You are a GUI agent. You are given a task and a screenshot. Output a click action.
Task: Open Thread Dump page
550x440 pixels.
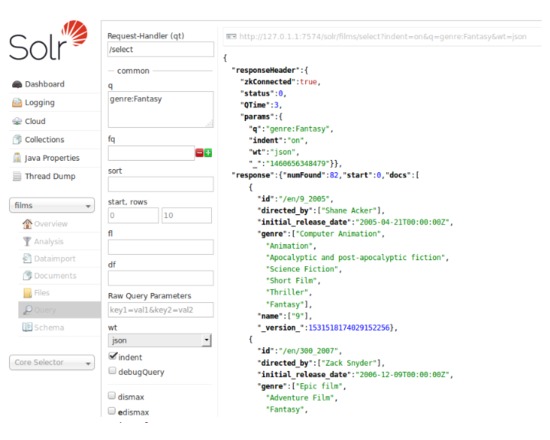click(x=50, y=176)
